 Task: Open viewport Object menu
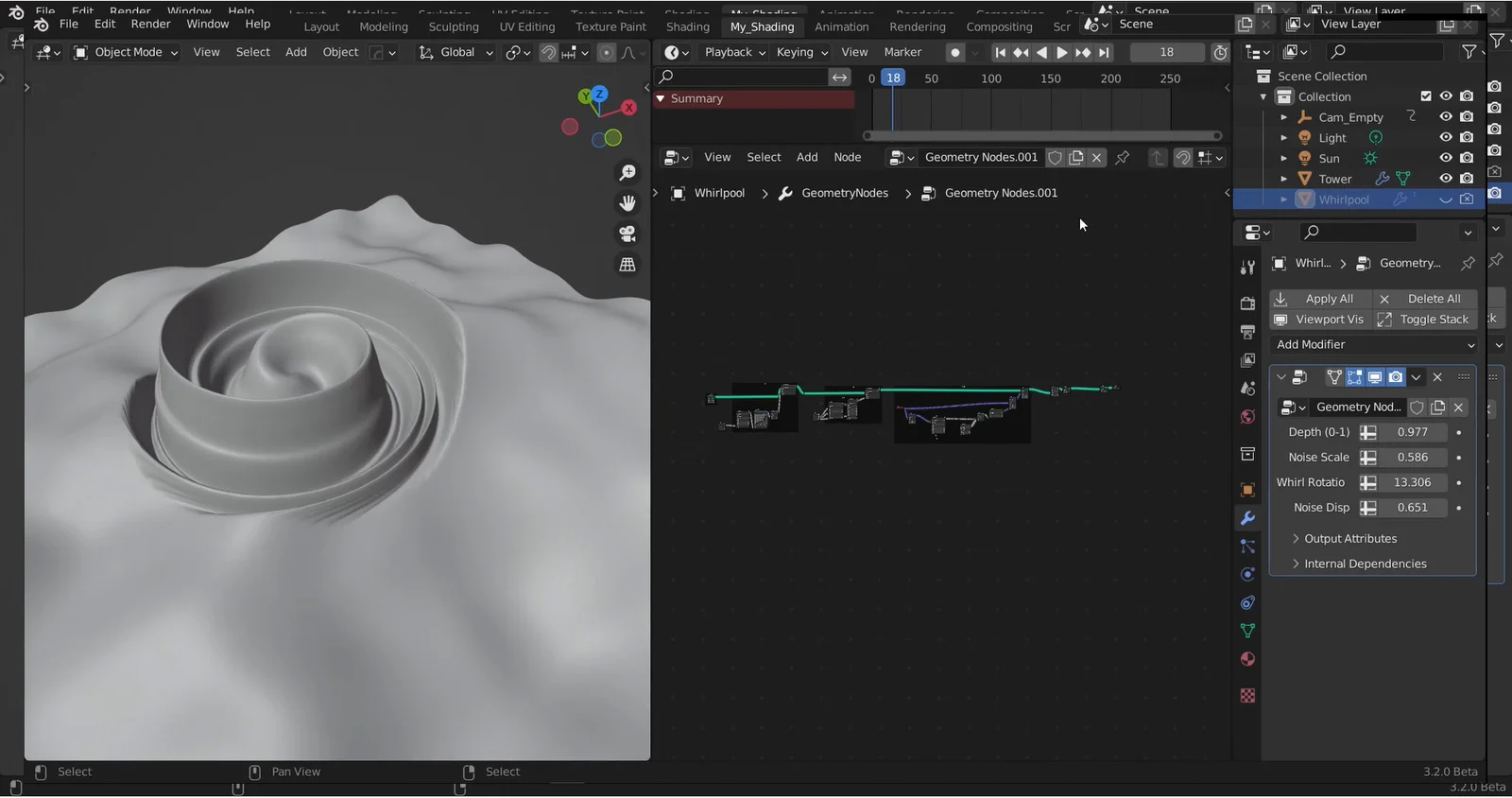click(340, 53)
